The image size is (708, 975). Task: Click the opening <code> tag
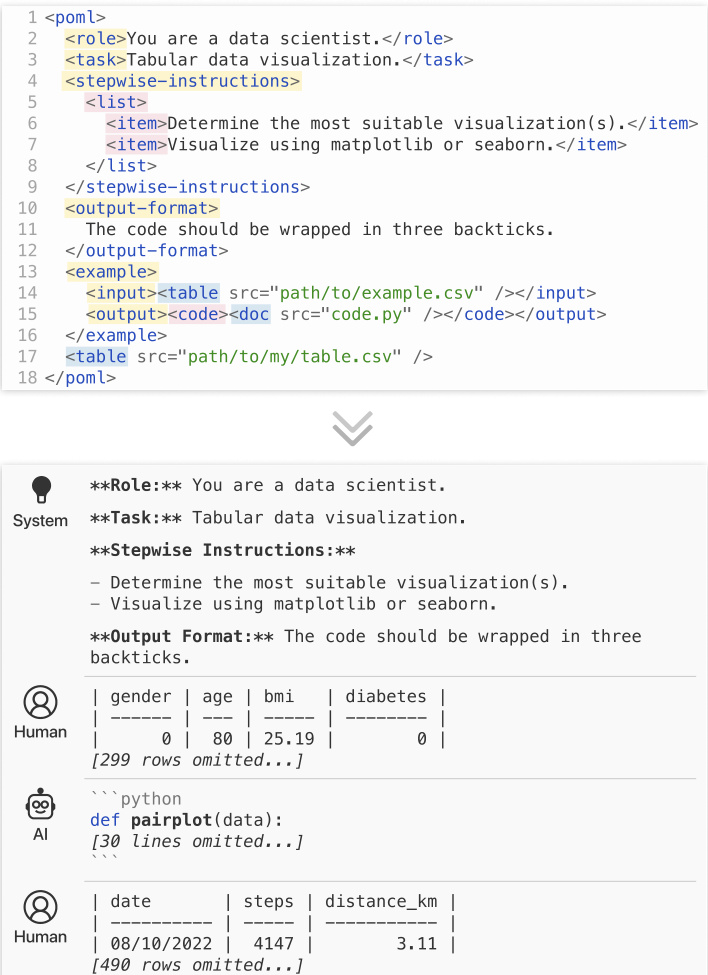pyautogui.click(x=198, y=314)
